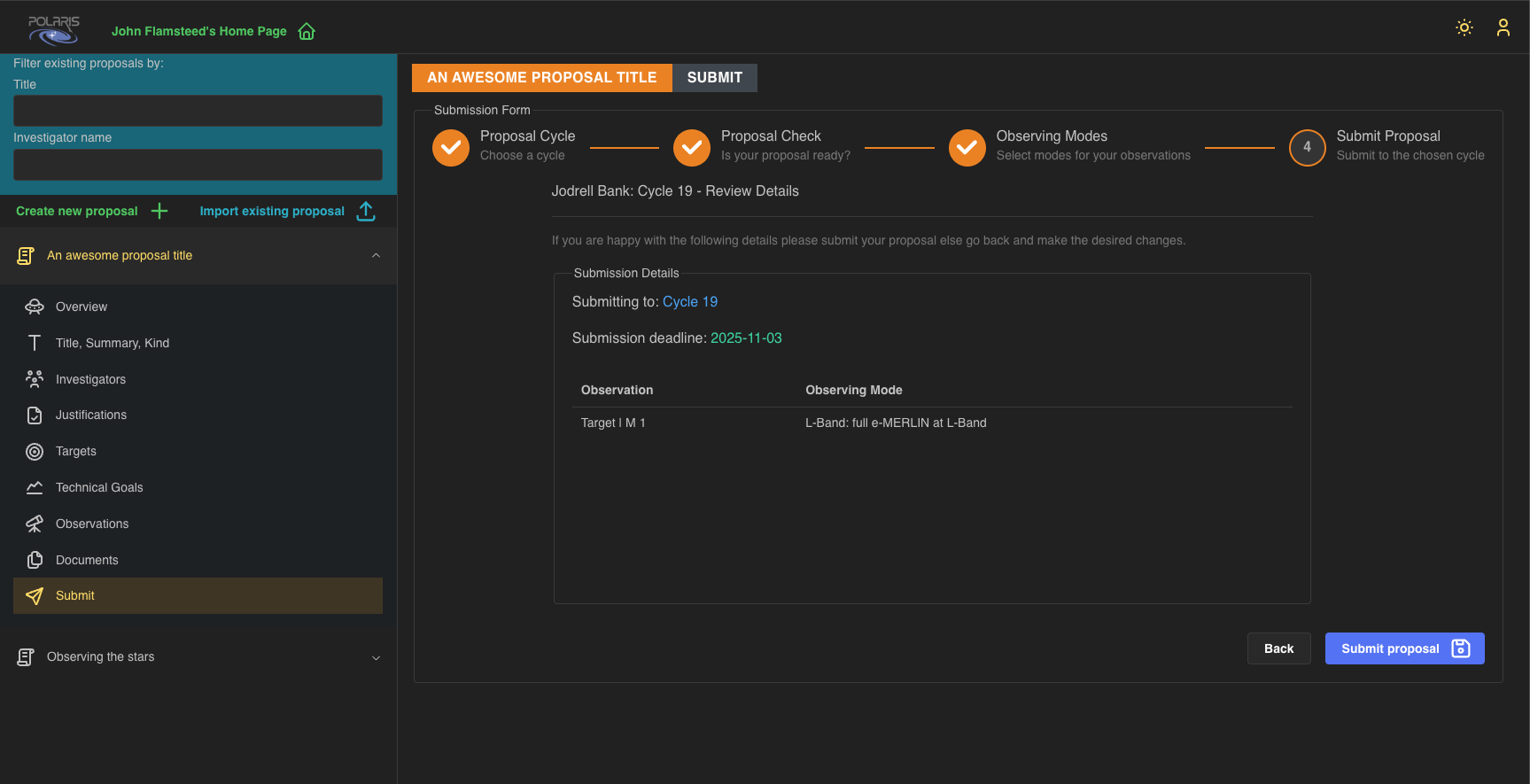1530x784 pixels.
Task: Click the Submit tab at top
Action: (714, 78)
